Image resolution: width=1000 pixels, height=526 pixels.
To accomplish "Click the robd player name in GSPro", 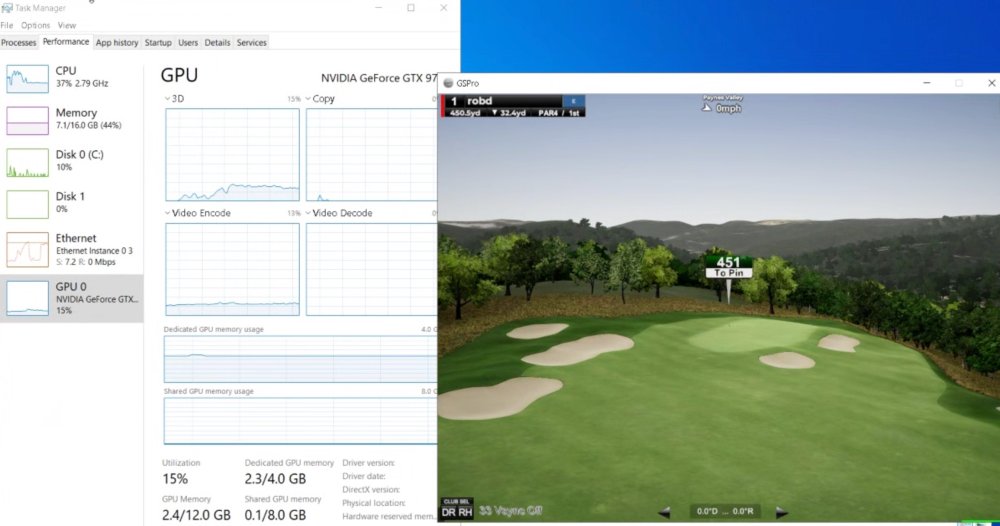I will click(479, 101).
